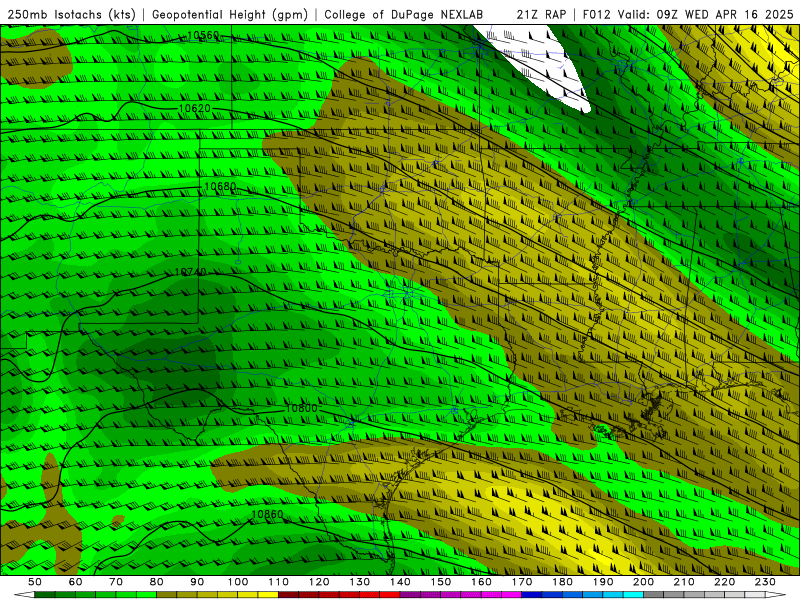Click the '21Z RAP' model run label
Screen dimensions: 800x600
pyautogui.click(x=541, y=15)
